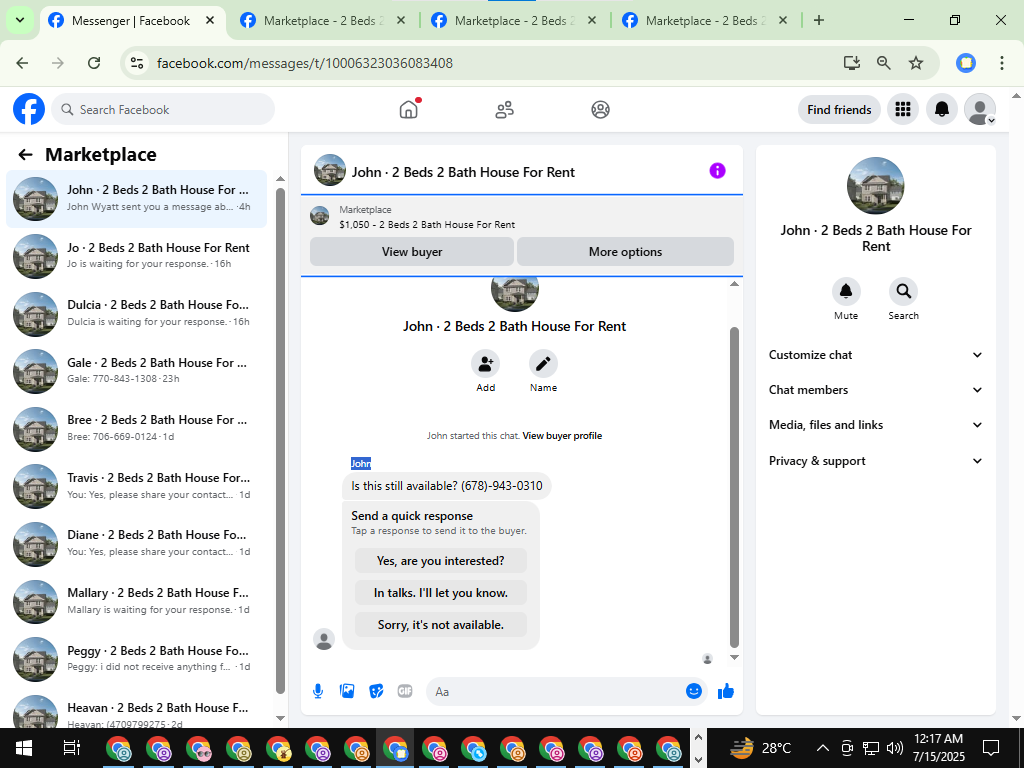Image resolution: width=1024 pixels, height=768 pixels.
Task: Open emoji picker in message box
Action: coord(694,692)
